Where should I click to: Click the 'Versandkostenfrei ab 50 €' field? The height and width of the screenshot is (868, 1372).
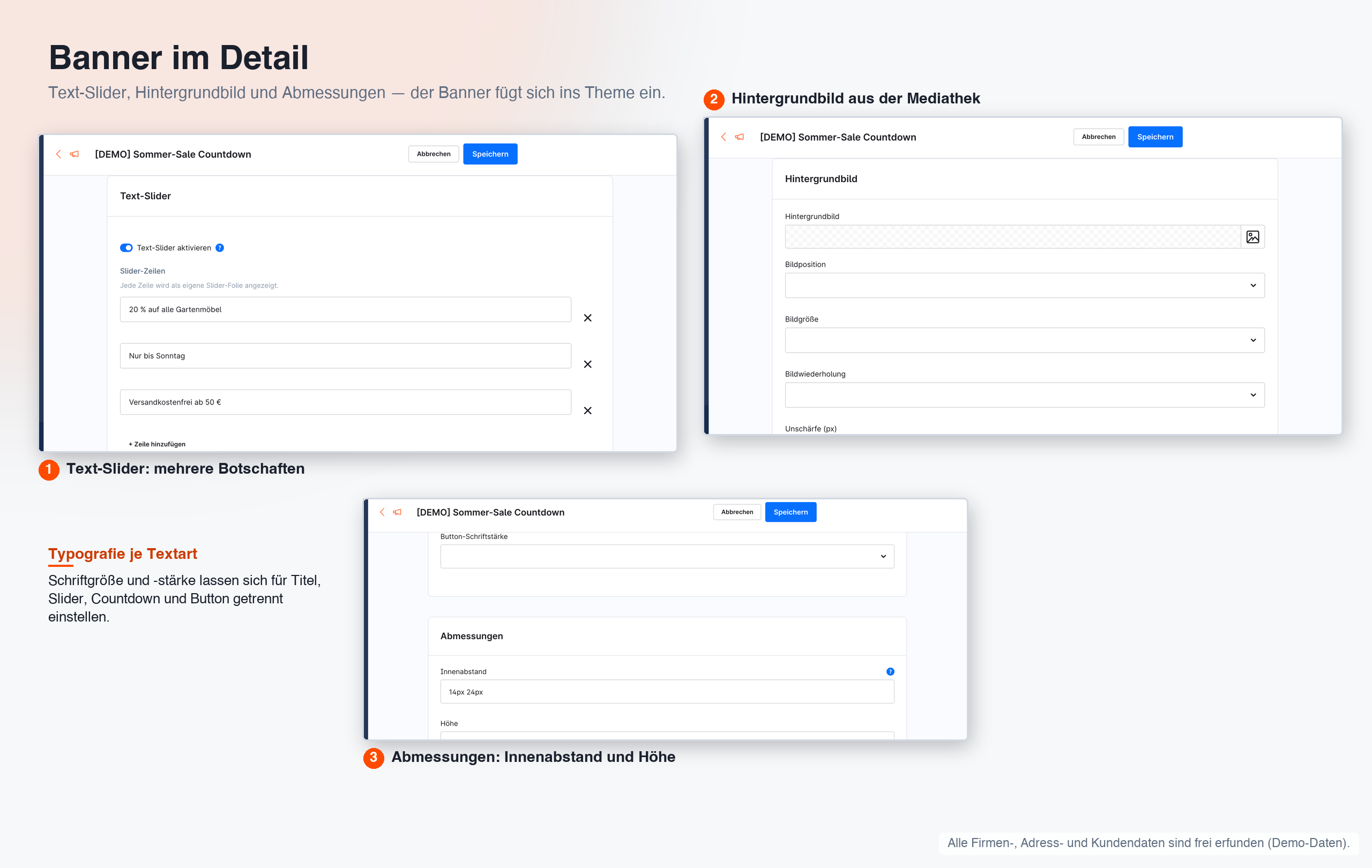[345, 402]
